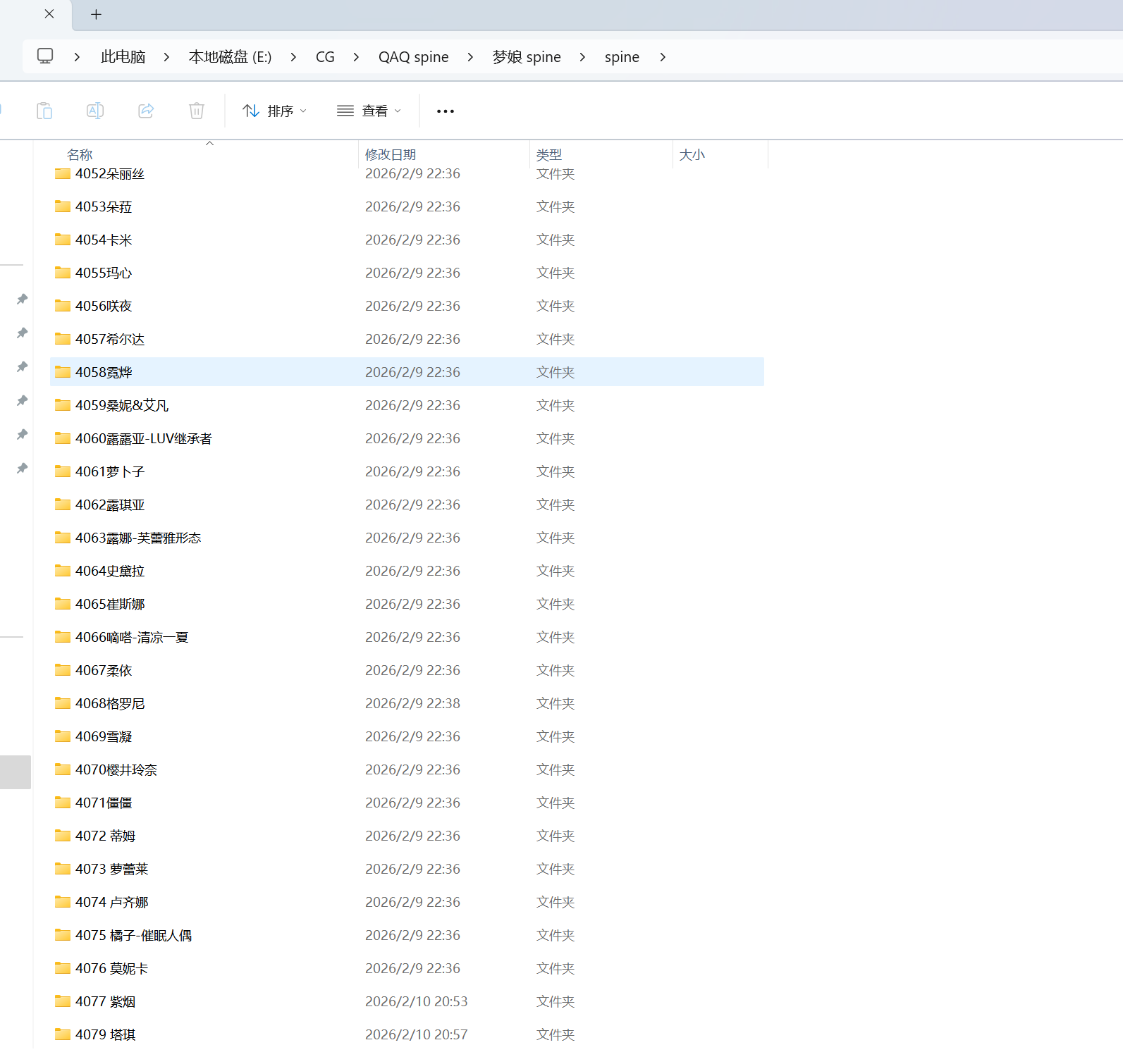Viewport: 1123px width, 1064px height.
Task: Click the Paste clipboard icon in toolbar
Action: coord(44,111)
